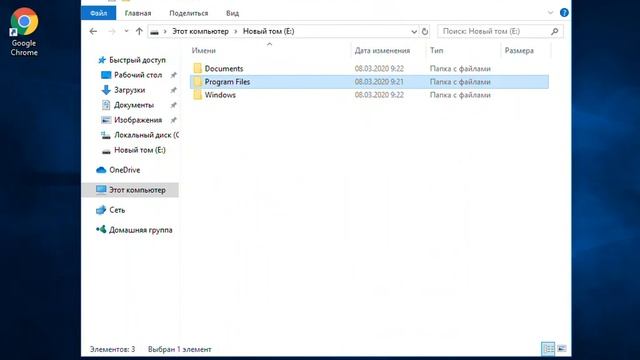
Task: Open Сеть in the navigation pane
Action: click(117, 210)
